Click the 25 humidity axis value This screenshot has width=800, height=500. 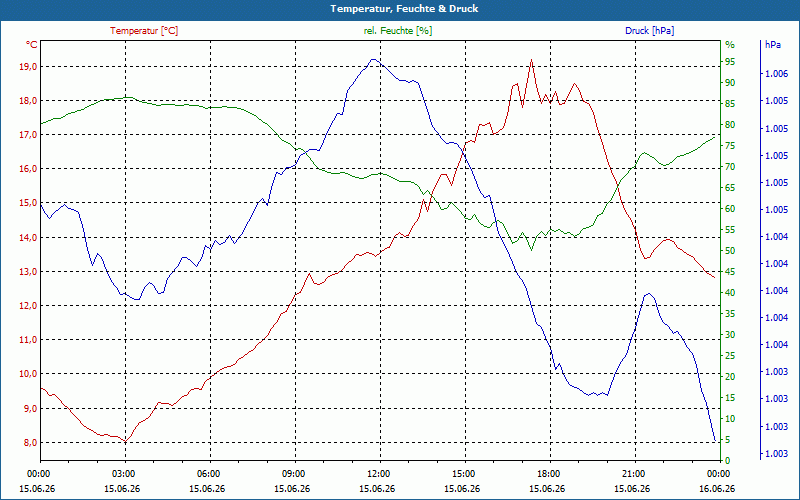pyautogui.click(x=730, y=356)
